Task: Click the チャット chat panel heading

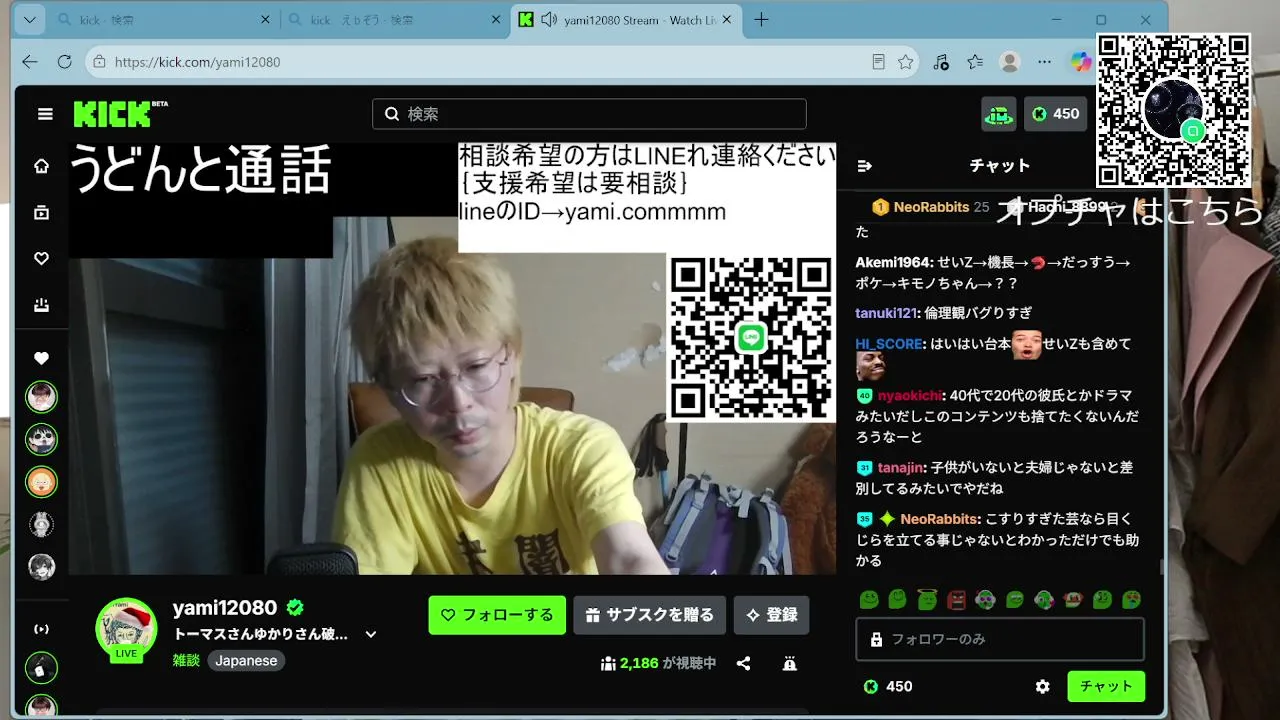Action: point(1000,166)
